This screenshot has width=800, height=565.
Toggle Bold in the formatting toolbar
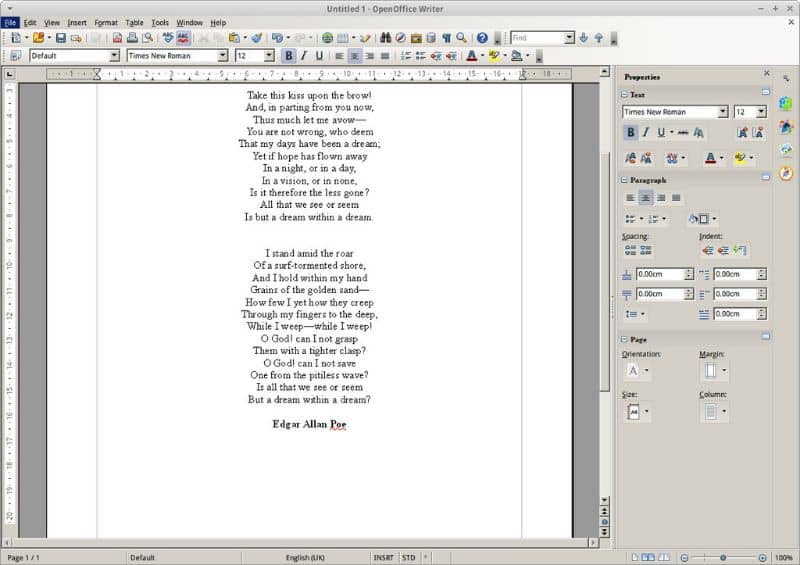coord(288,56)
